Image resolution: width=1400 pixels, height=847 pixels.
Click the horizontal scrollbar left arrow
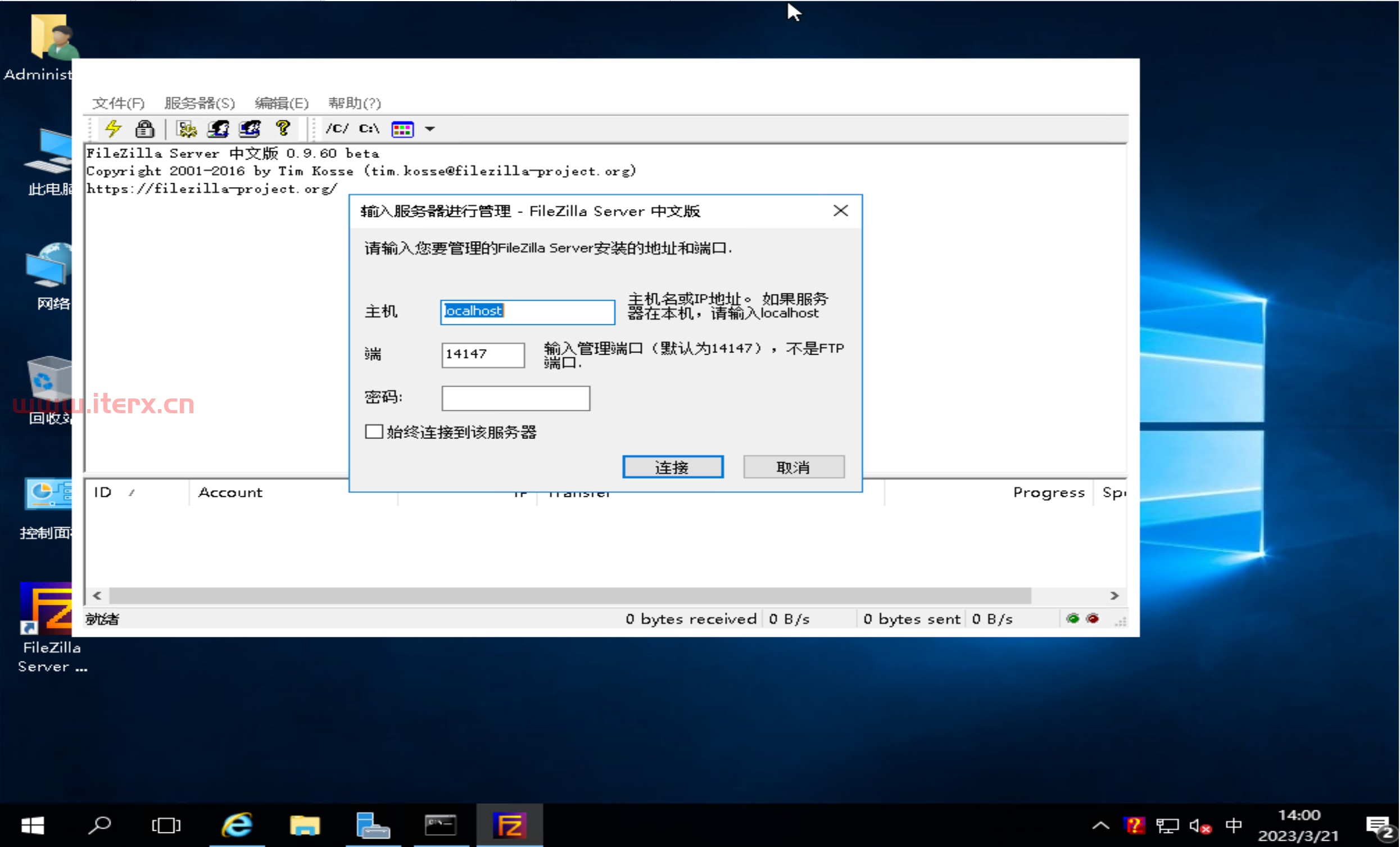pyautogui.click(x=97, y=595)
